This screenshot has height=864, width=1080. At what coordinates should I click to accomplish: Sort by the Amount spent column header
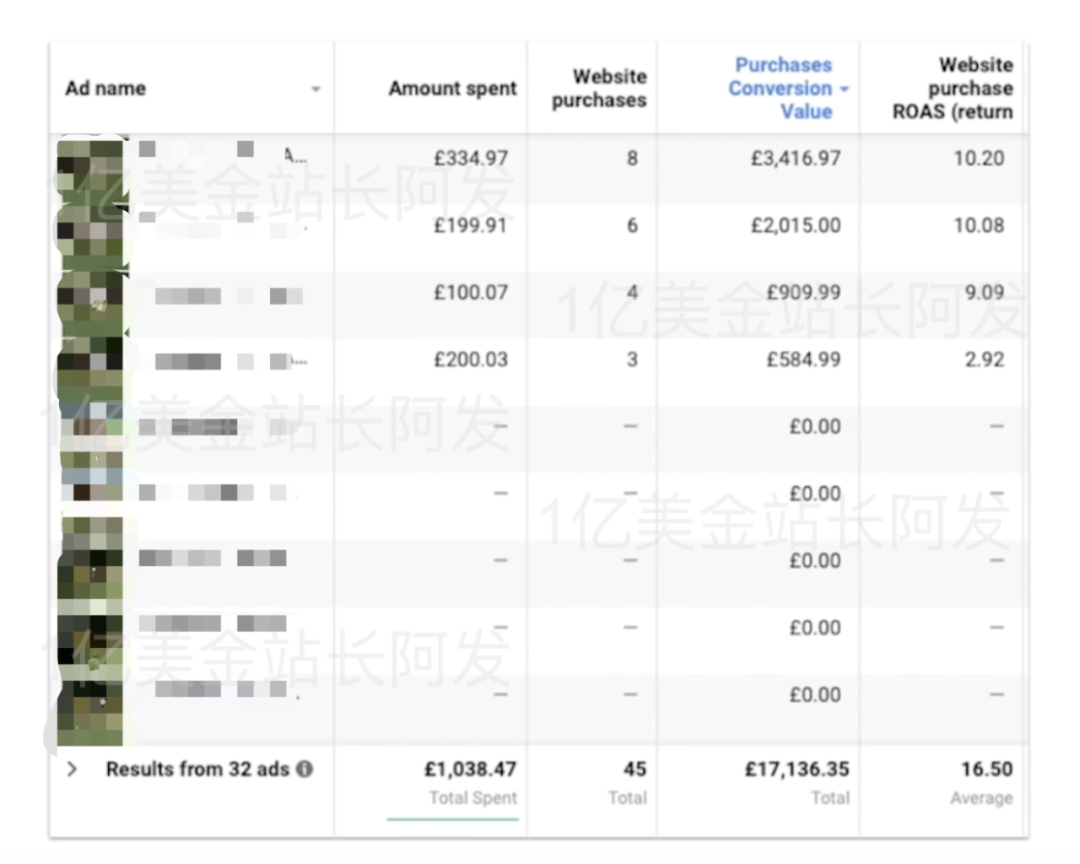(452, 89)
